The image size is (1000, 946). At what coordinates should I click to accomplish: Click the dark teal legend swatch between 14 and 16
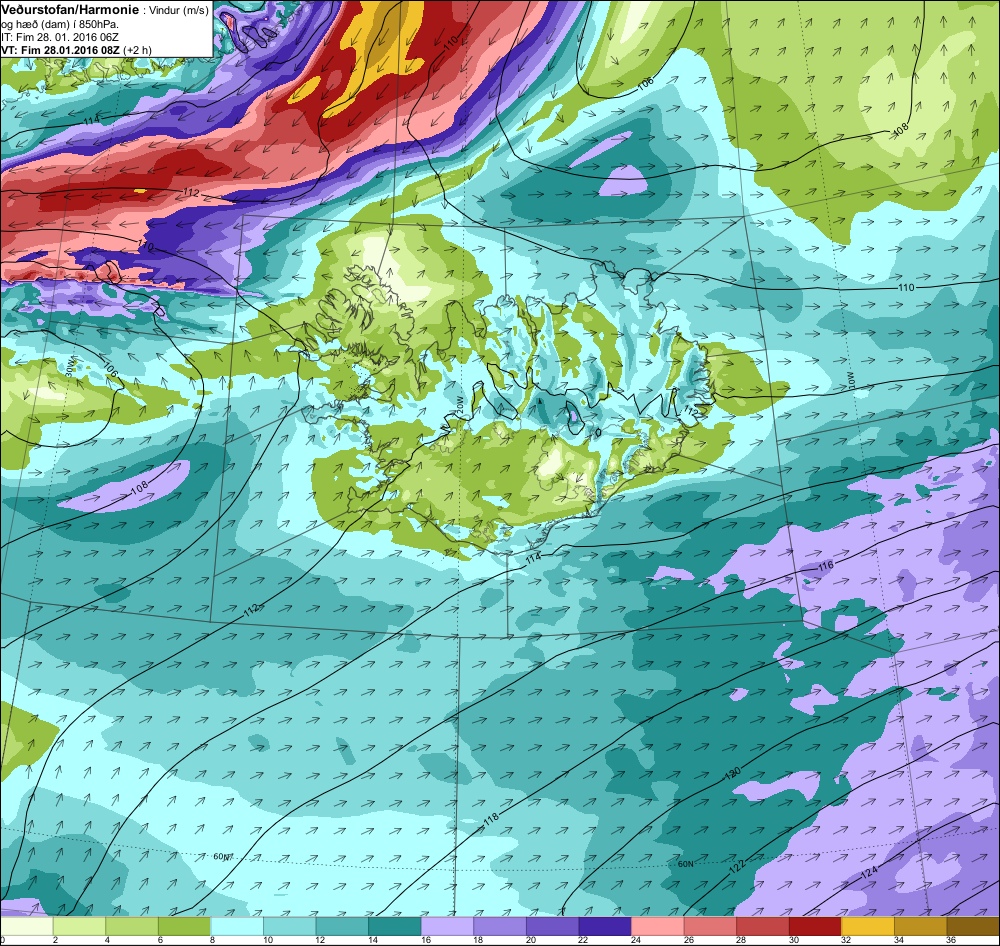pos(395,926)
